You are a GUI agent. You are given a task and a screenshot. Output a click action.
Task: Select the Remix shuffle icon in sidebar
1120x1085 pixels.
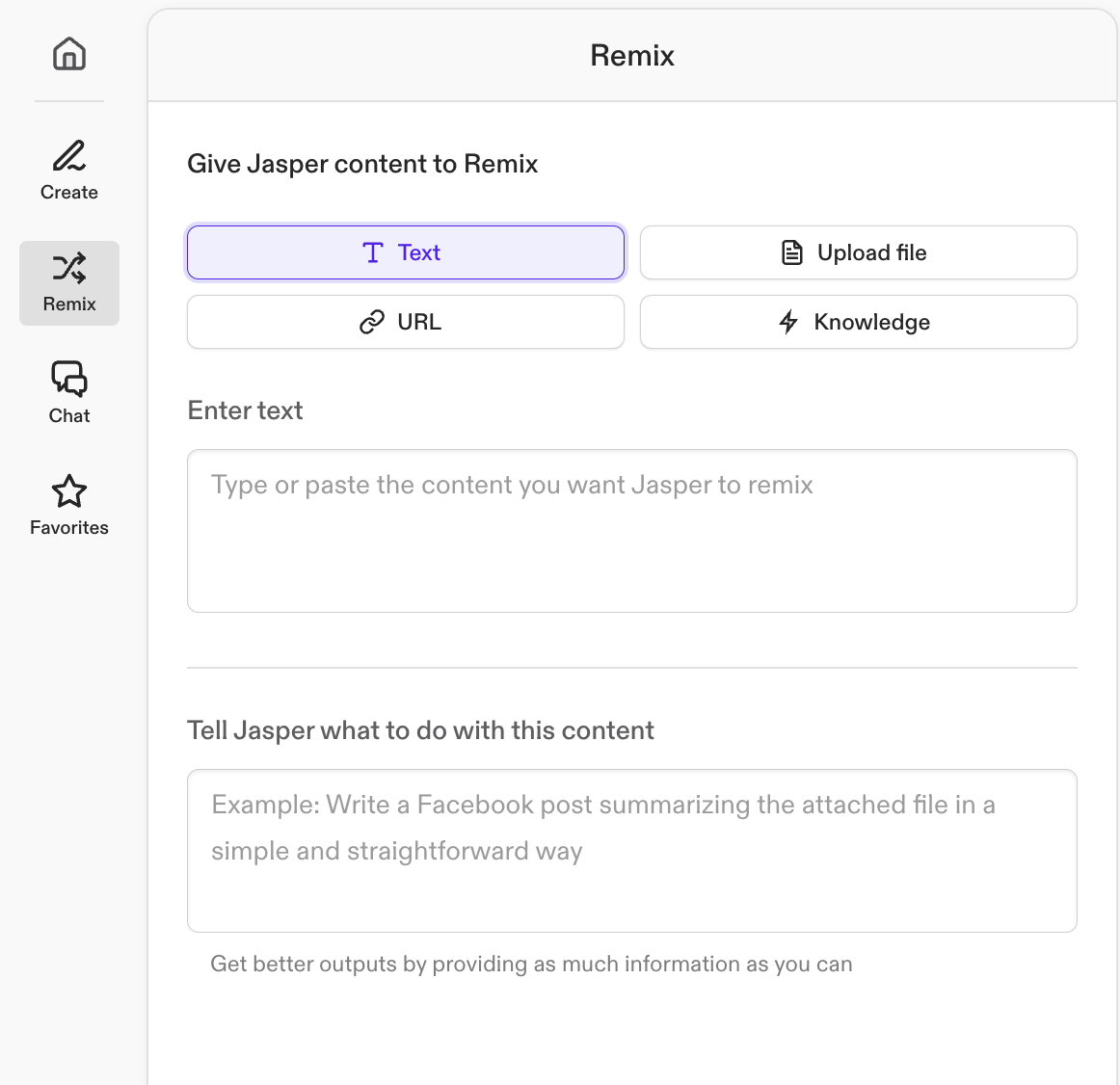click(69, 268)
